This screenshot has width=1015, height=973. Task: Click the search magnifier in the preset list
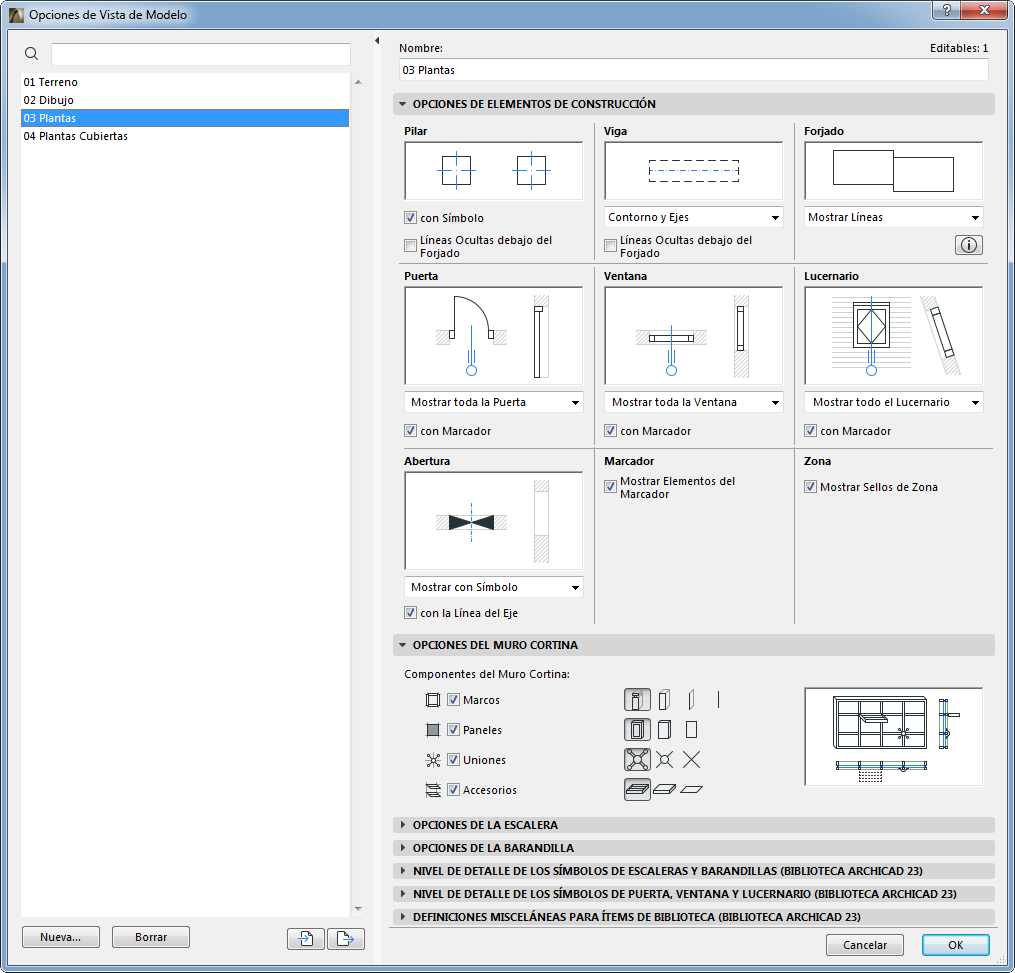click(31, 53)
